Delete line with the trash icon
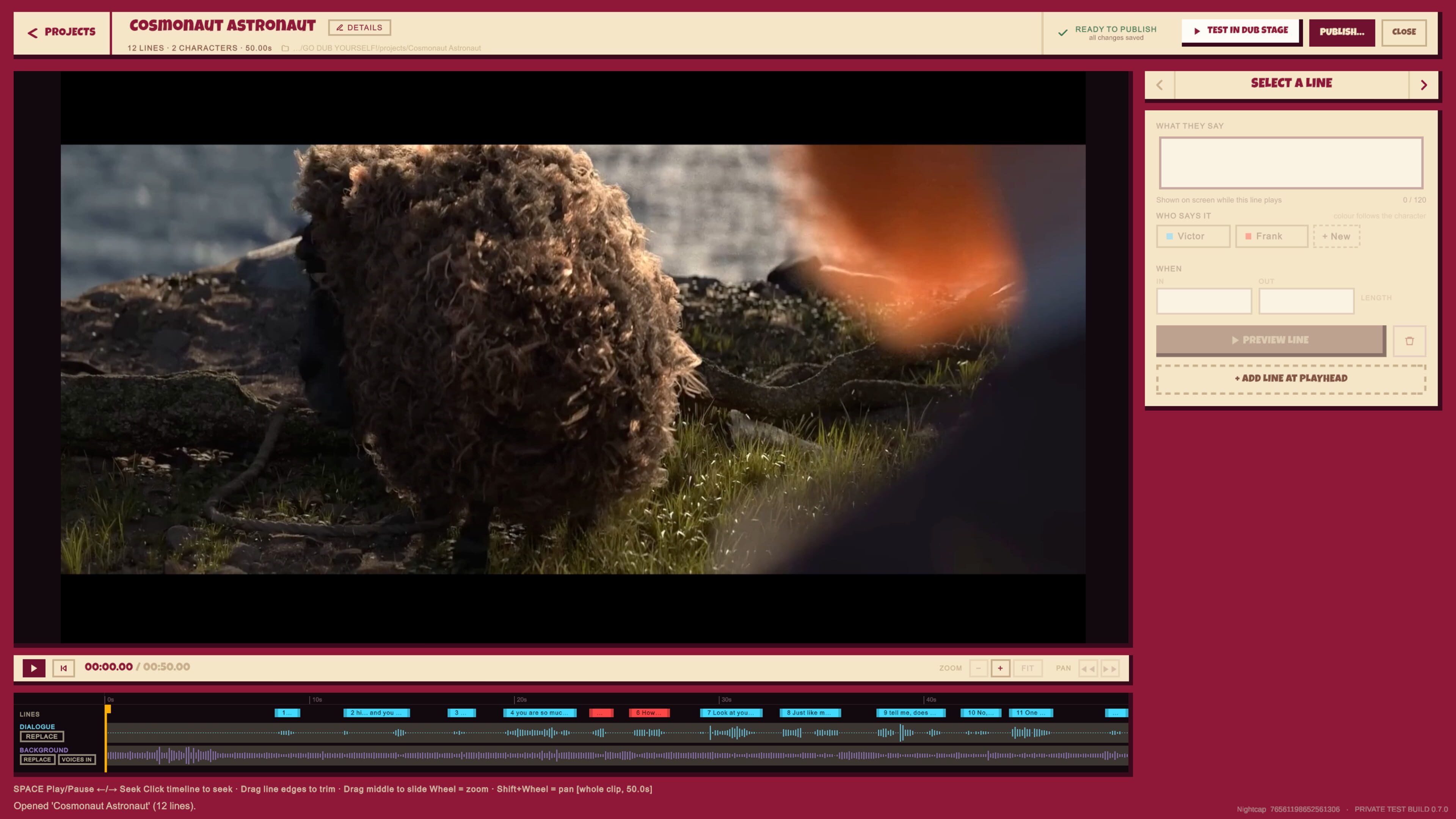 [1409, 340]
